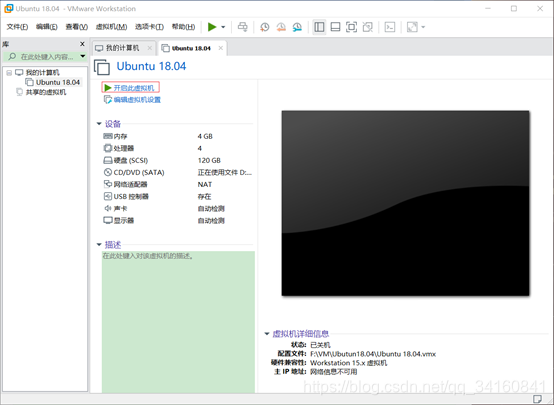Select 共享的虚拟机 in the library tree
Screen dimensions: 554x405
click(46, 92)
